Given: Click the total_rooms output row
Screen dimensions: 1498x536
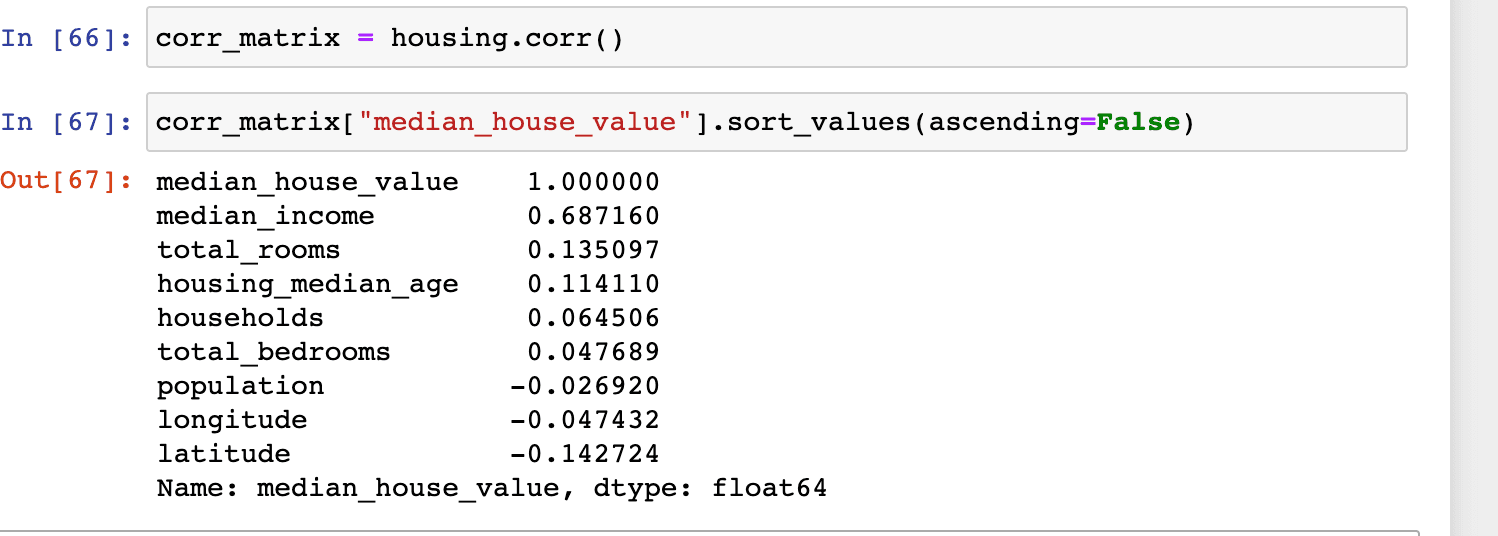Looking at the screenshot, I should tap(248, 250).
